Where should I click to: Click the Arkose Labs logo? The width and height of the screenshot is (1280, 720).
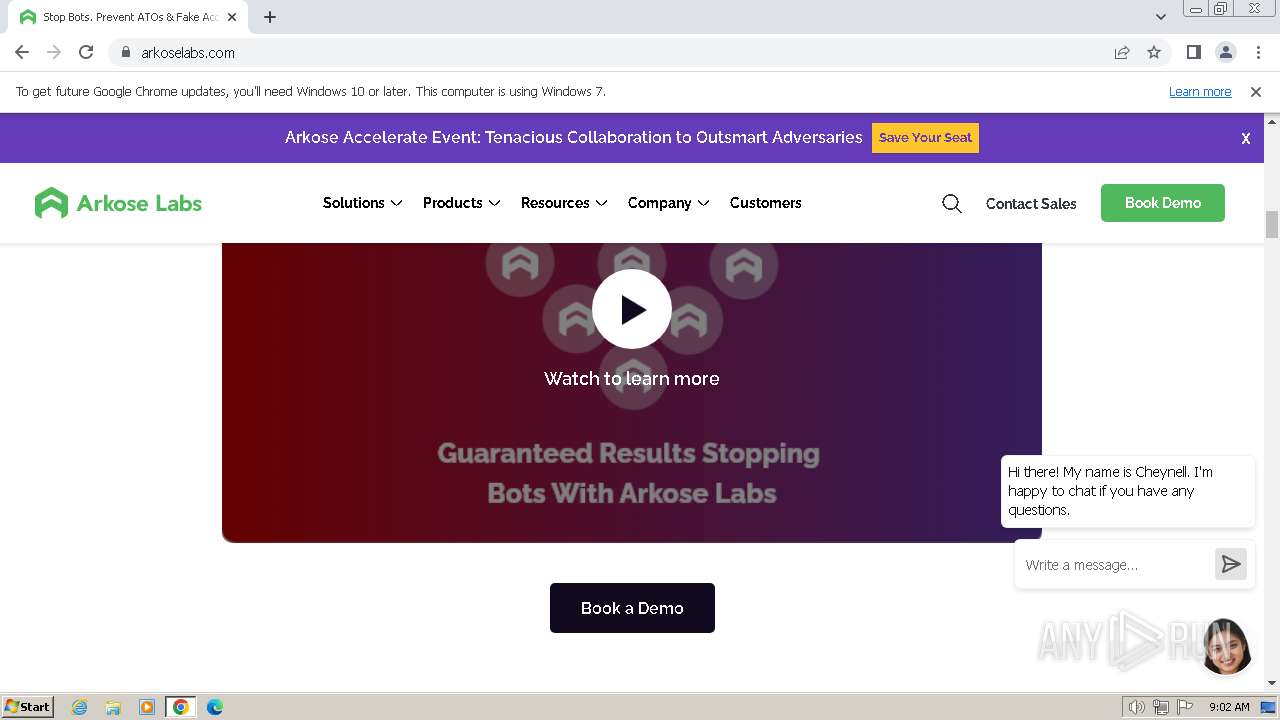pyautogui.click(x=118, y=203)
